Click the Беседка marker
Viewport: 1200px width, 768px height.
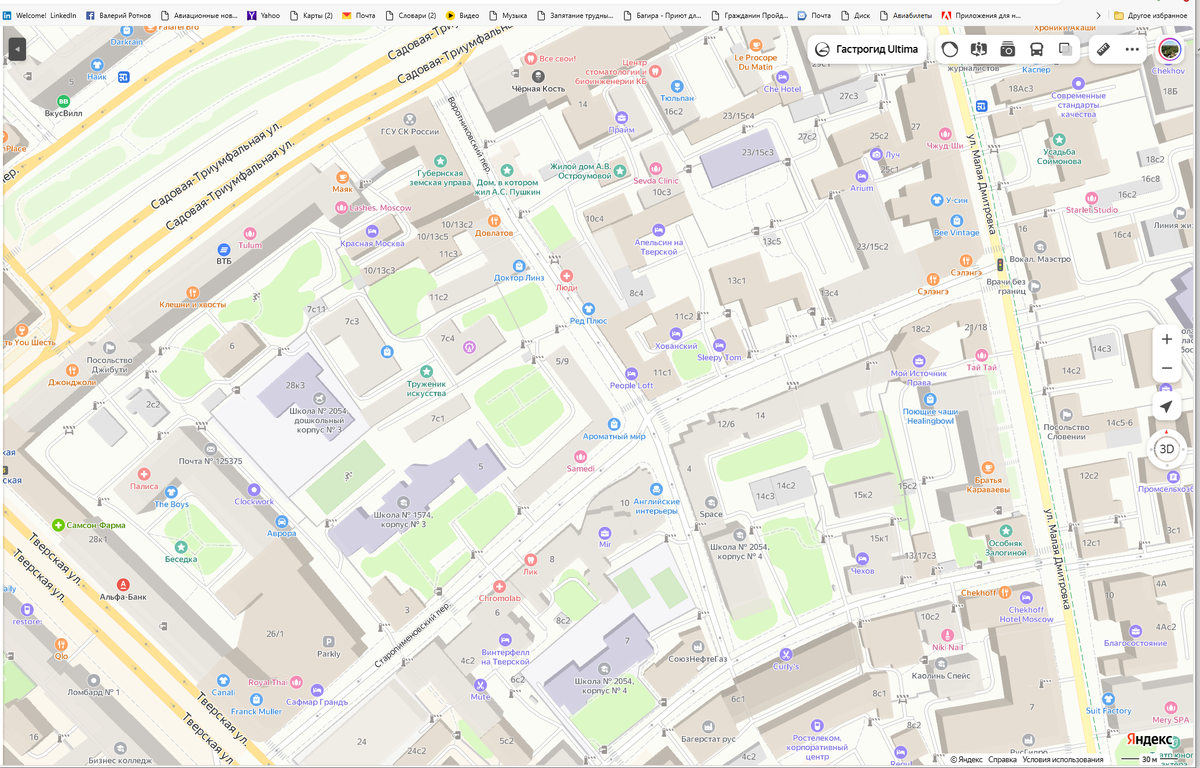(181, 547)
